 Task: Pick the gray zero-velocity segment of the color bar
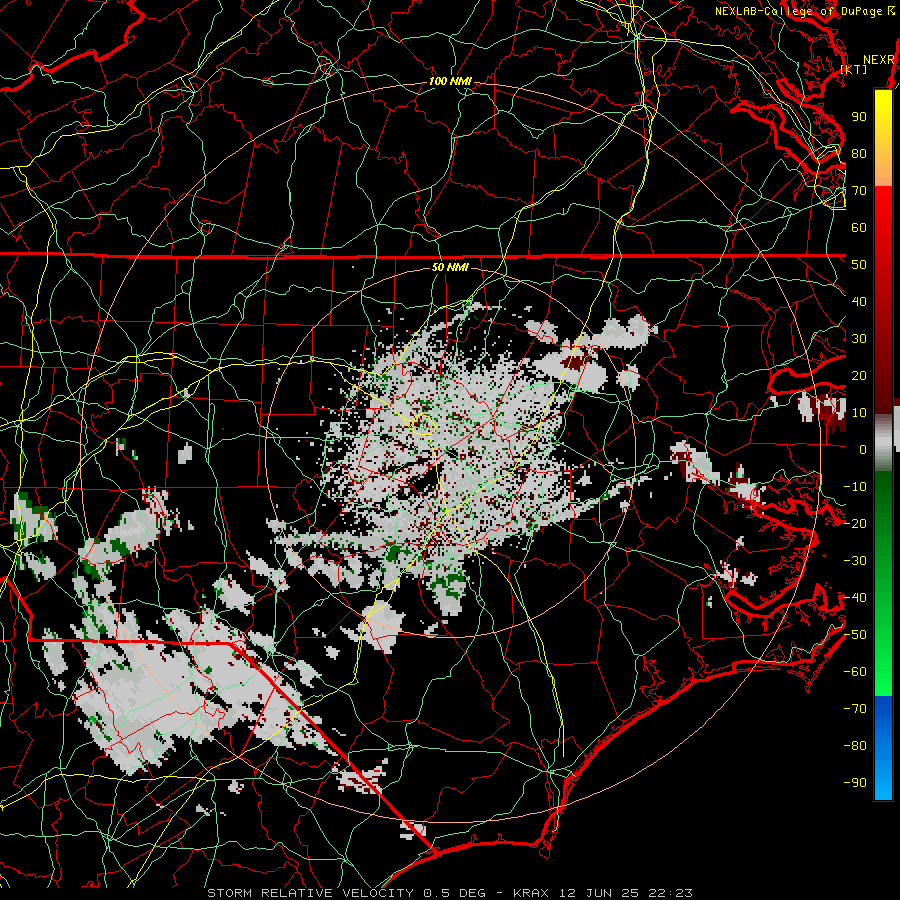(x=883, y=443)
